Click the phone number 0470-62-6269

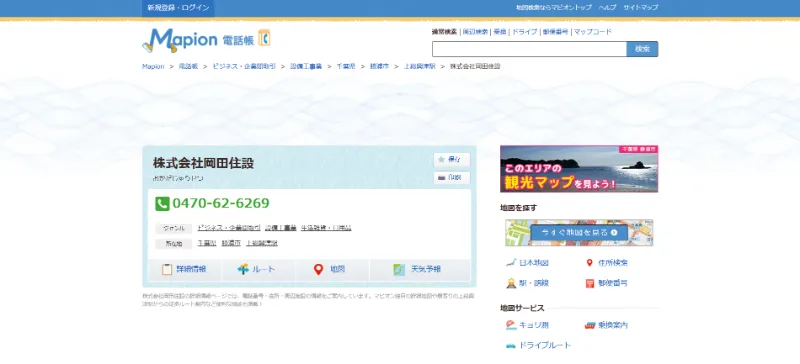[221, 204]
